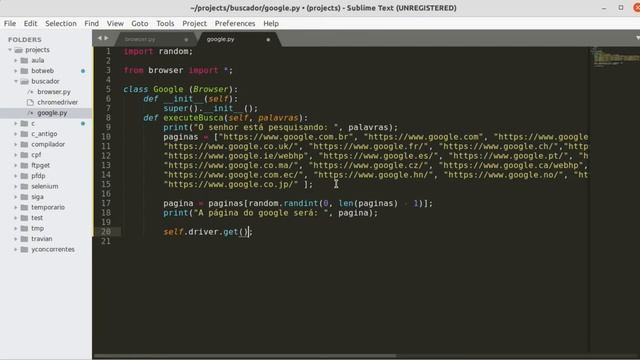Open the Preferences menu
This screenshot has width=640, height=360.
click(235, 24)
